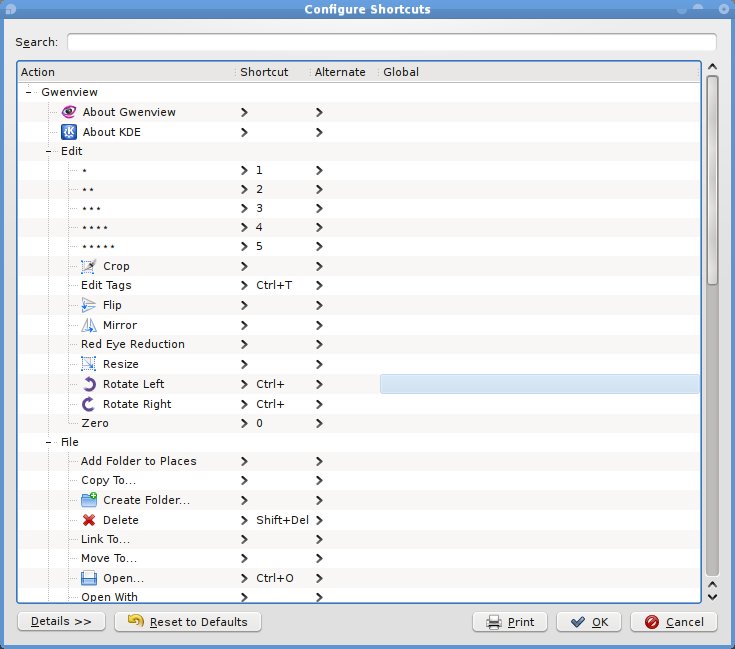Viewport: 735px width, 649px height.
Task: Click the About Gwenview eye icon
Action: click(69, 112)
